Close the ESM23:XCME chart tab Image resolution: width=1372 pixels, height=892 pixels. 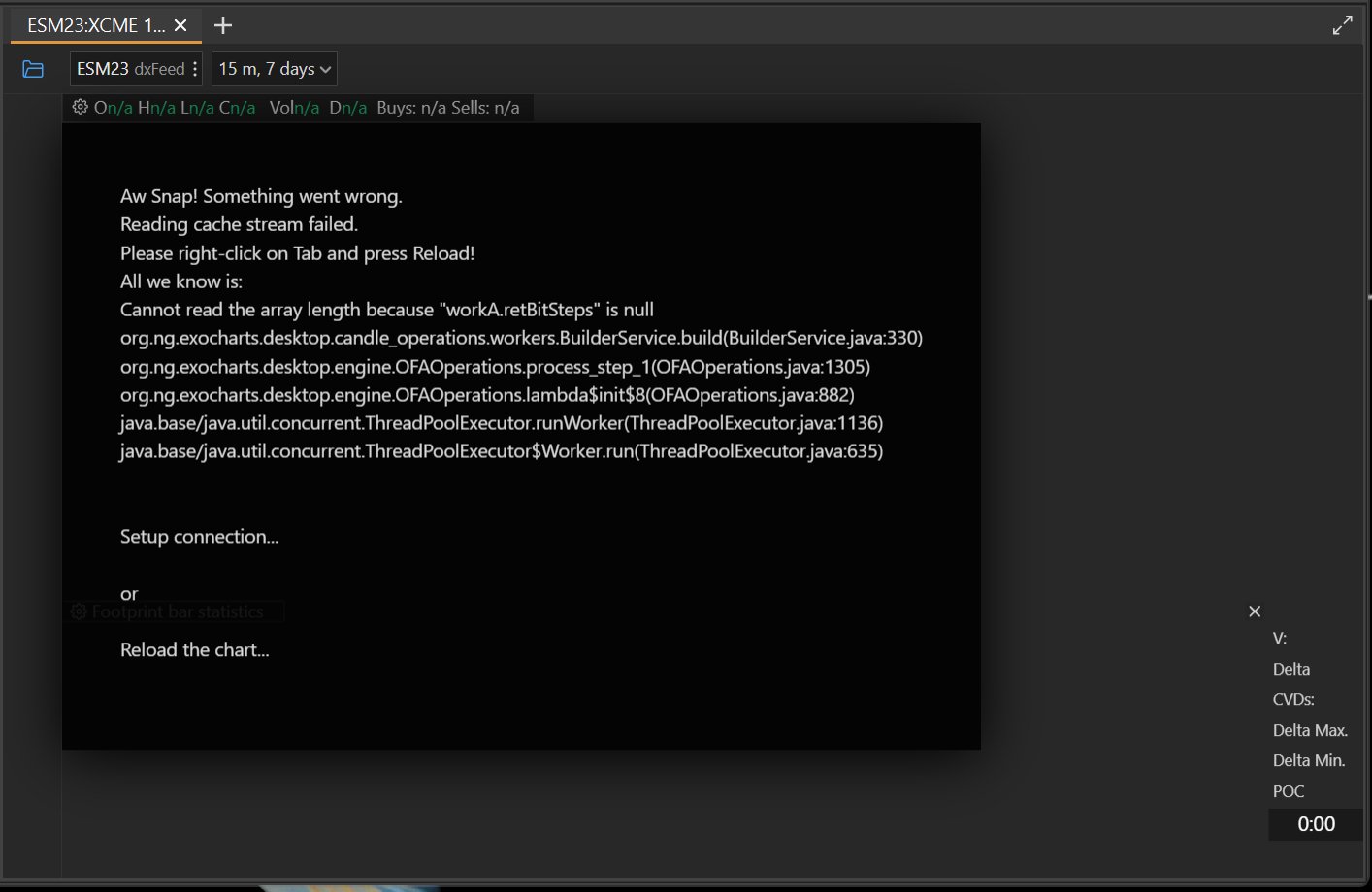tap(180, 26)
